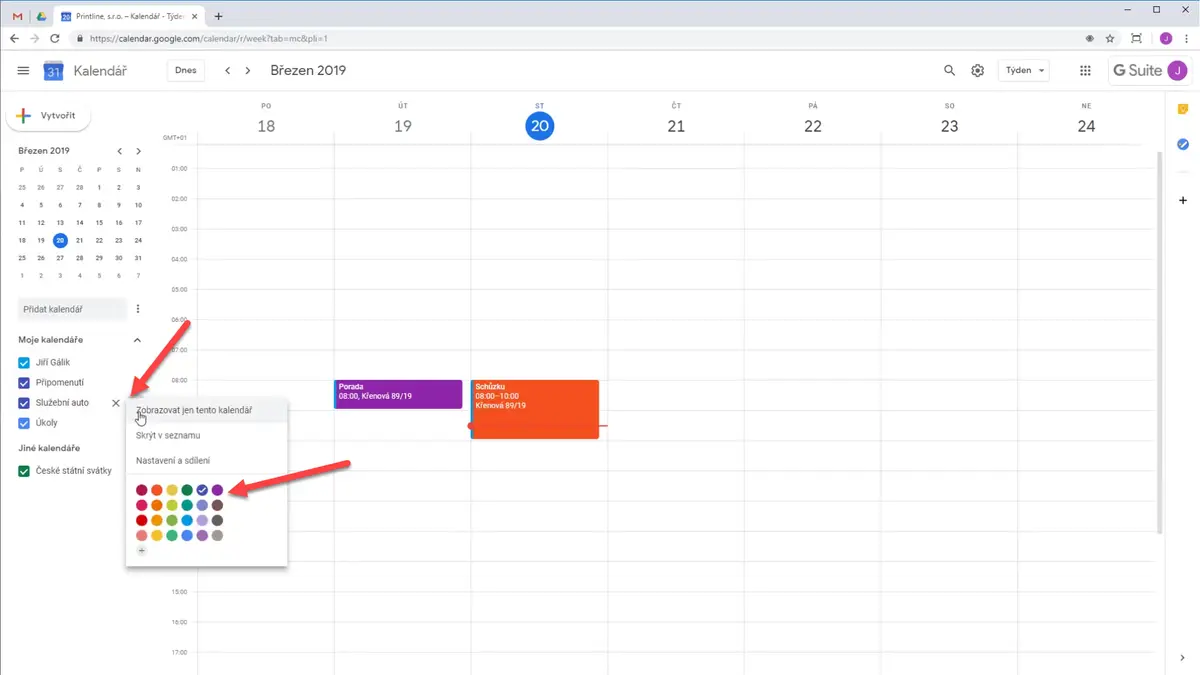Collapse the Moje kalendáře section
Screen dimensions: 1200x675
coord(137,340)
